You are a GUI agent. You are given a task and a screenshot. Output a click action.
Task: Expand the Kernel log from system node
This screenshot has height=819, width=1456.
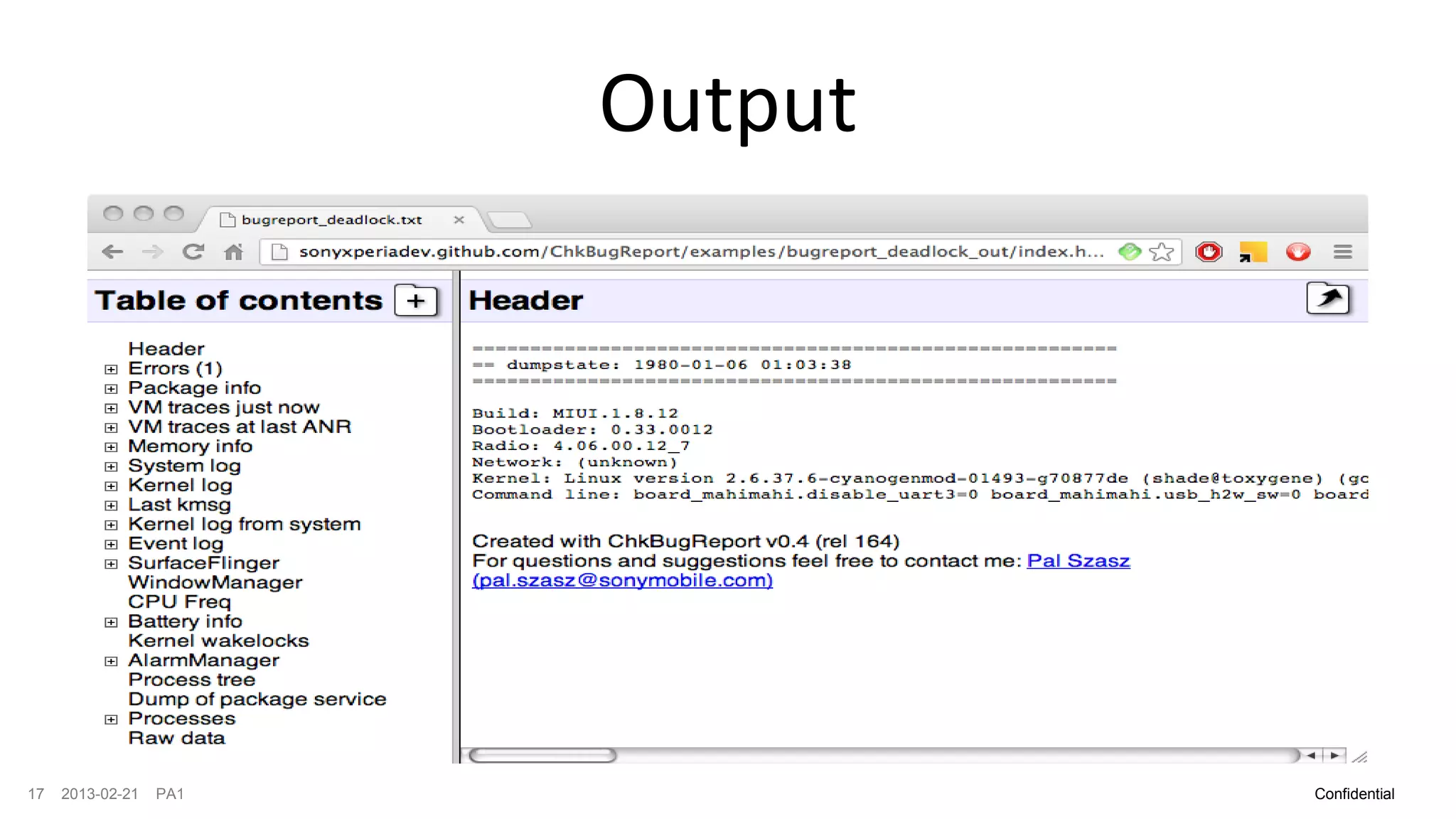[111, 525]
